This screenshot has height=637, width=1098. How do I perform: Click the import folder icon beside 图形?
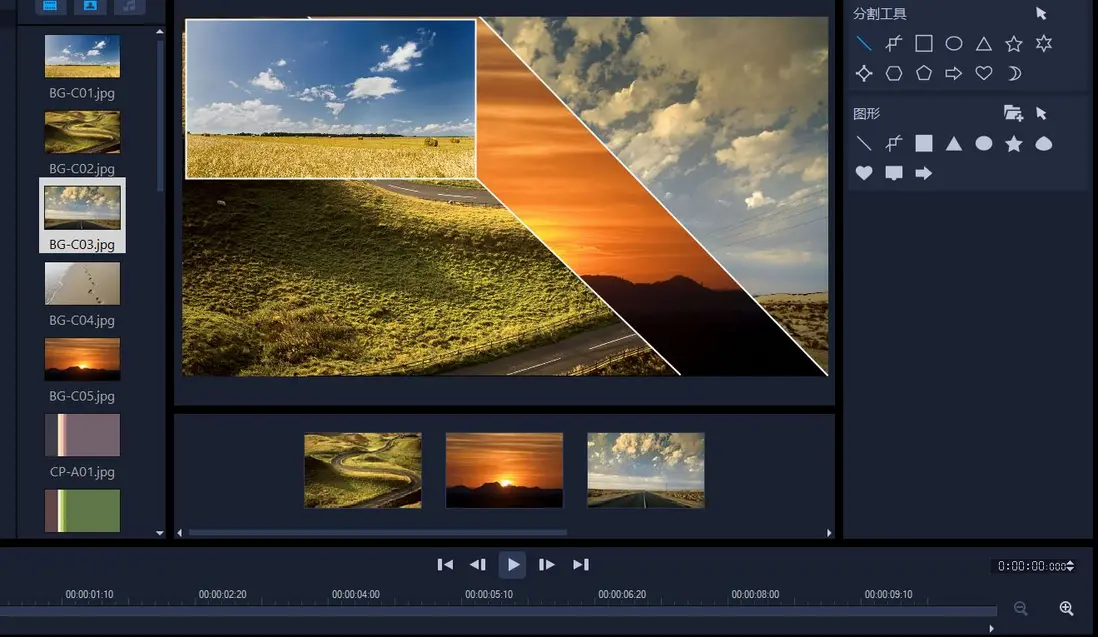[1013, 113]
